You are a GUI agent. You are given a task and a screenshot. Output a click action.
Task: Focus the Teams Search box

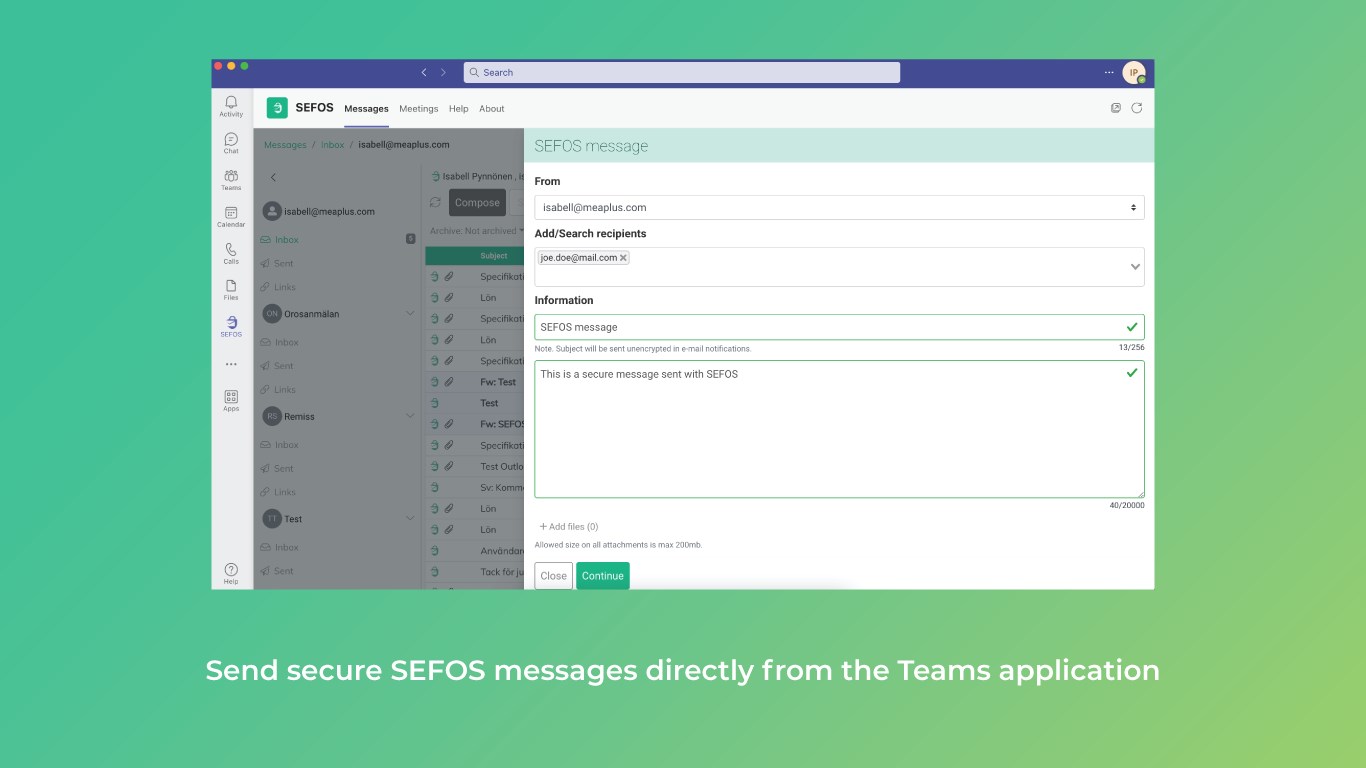681,72
